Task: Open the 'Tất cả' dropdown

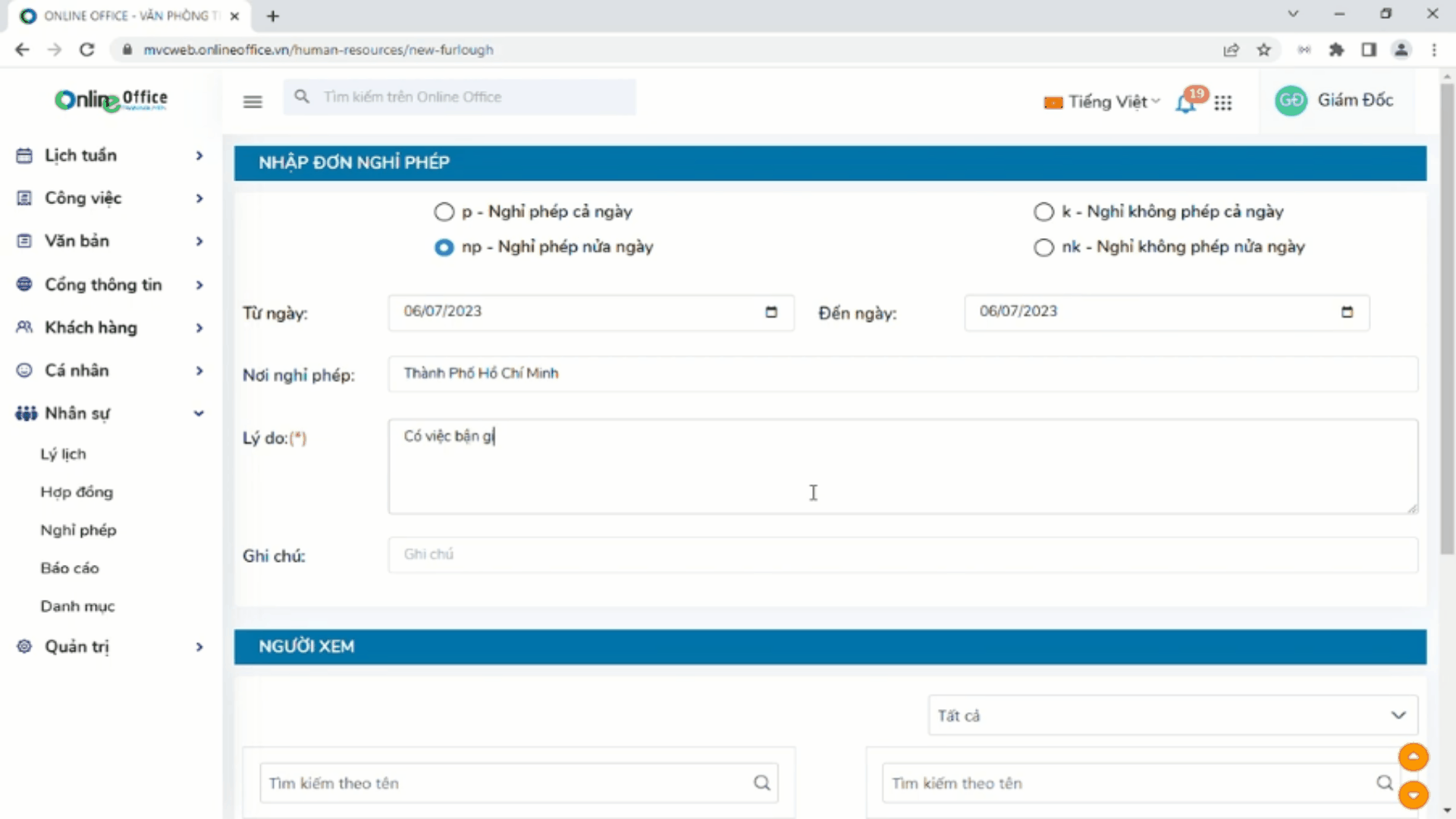Action: [x=1172, y=715]
